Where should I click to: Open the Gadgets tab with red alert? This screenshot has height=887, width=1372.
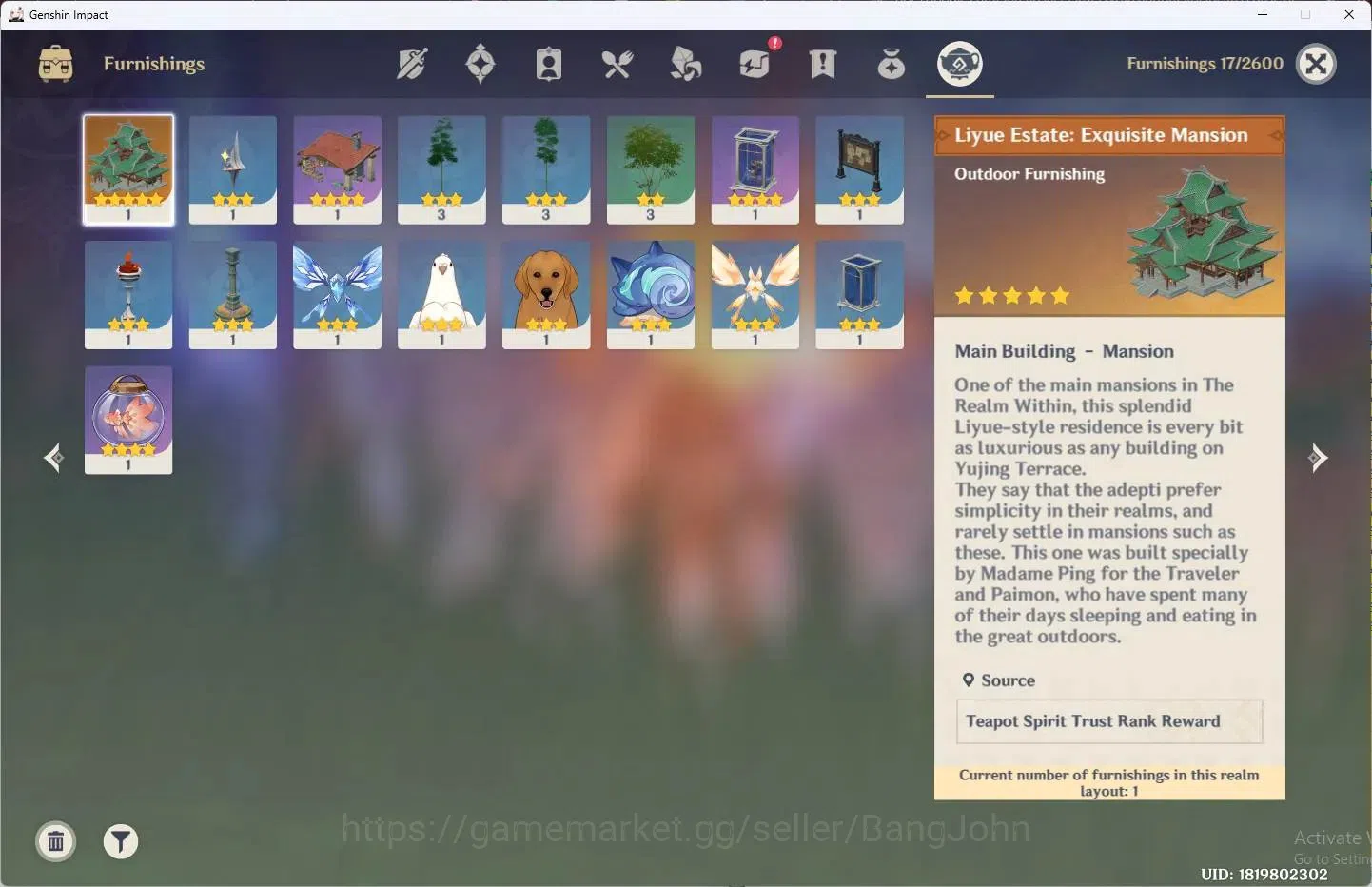(756, 62)
